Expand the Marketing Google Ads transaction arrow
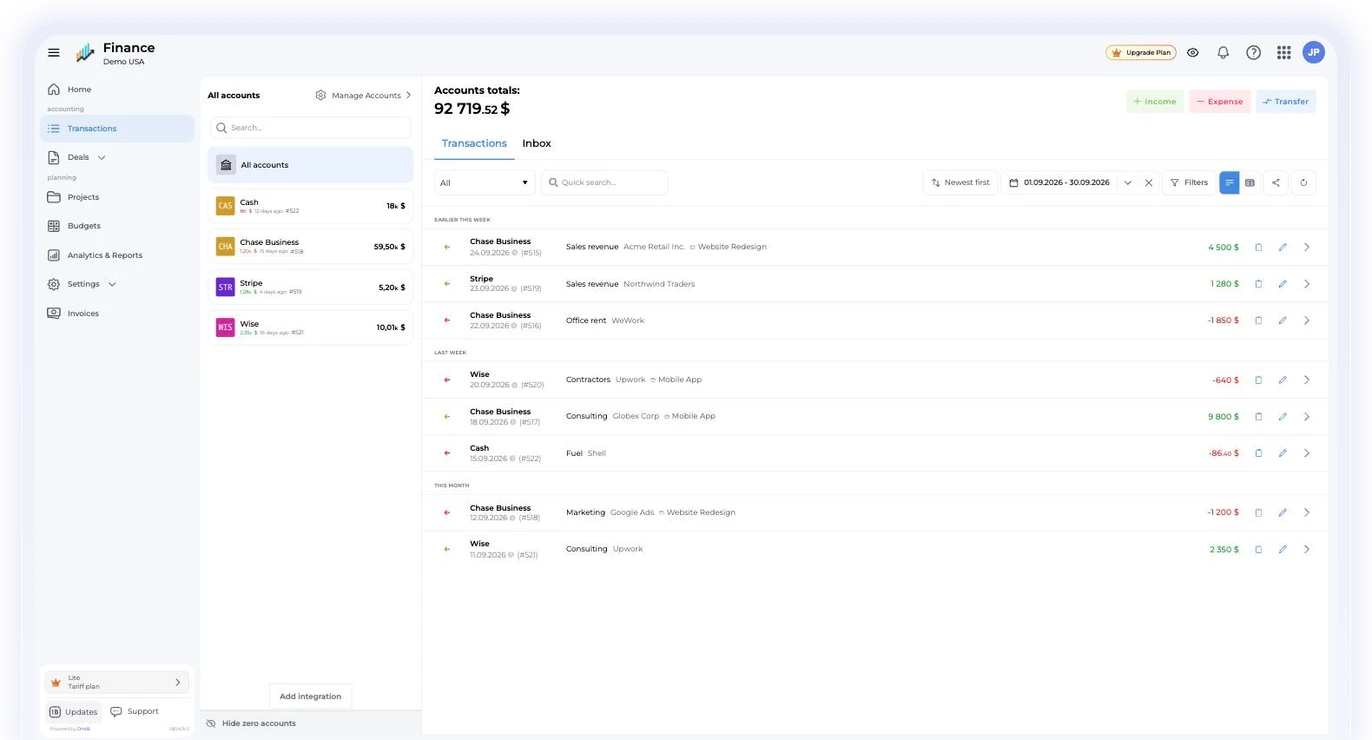This screenshot has width=1372, height=740. [1307, 513]
